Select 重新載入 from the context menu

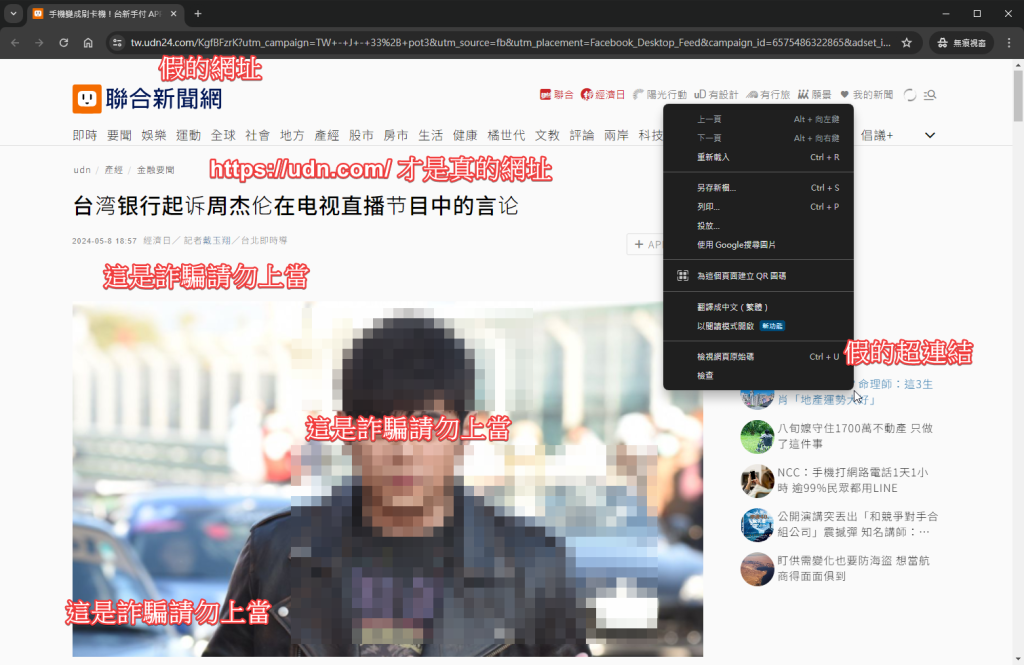(x=714, y=157)
